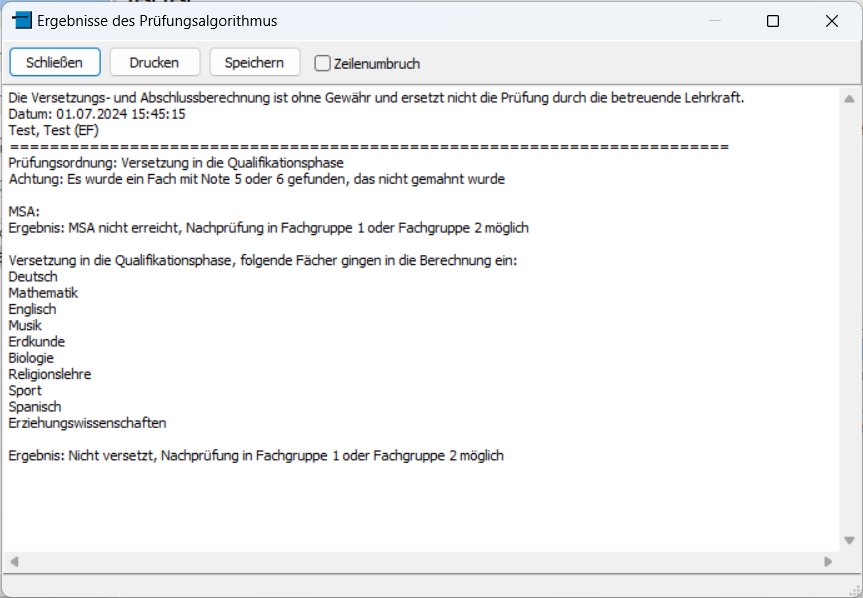Click the horizontal scrollbar left arrow
Viewport: 863px width, 598px height.
click(x=15, y=562)
